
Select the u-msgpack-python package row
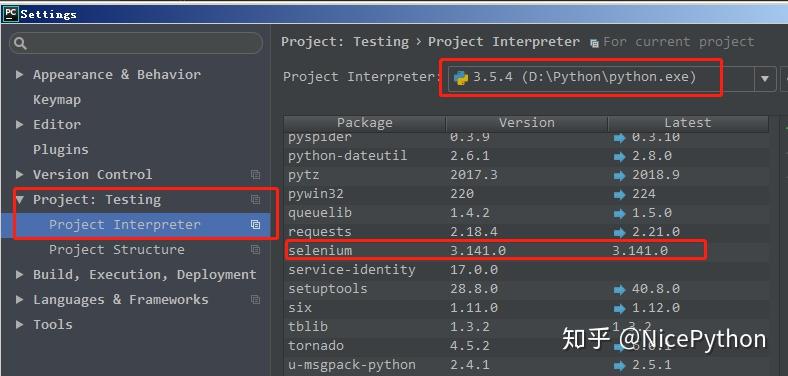coord(526,365)
